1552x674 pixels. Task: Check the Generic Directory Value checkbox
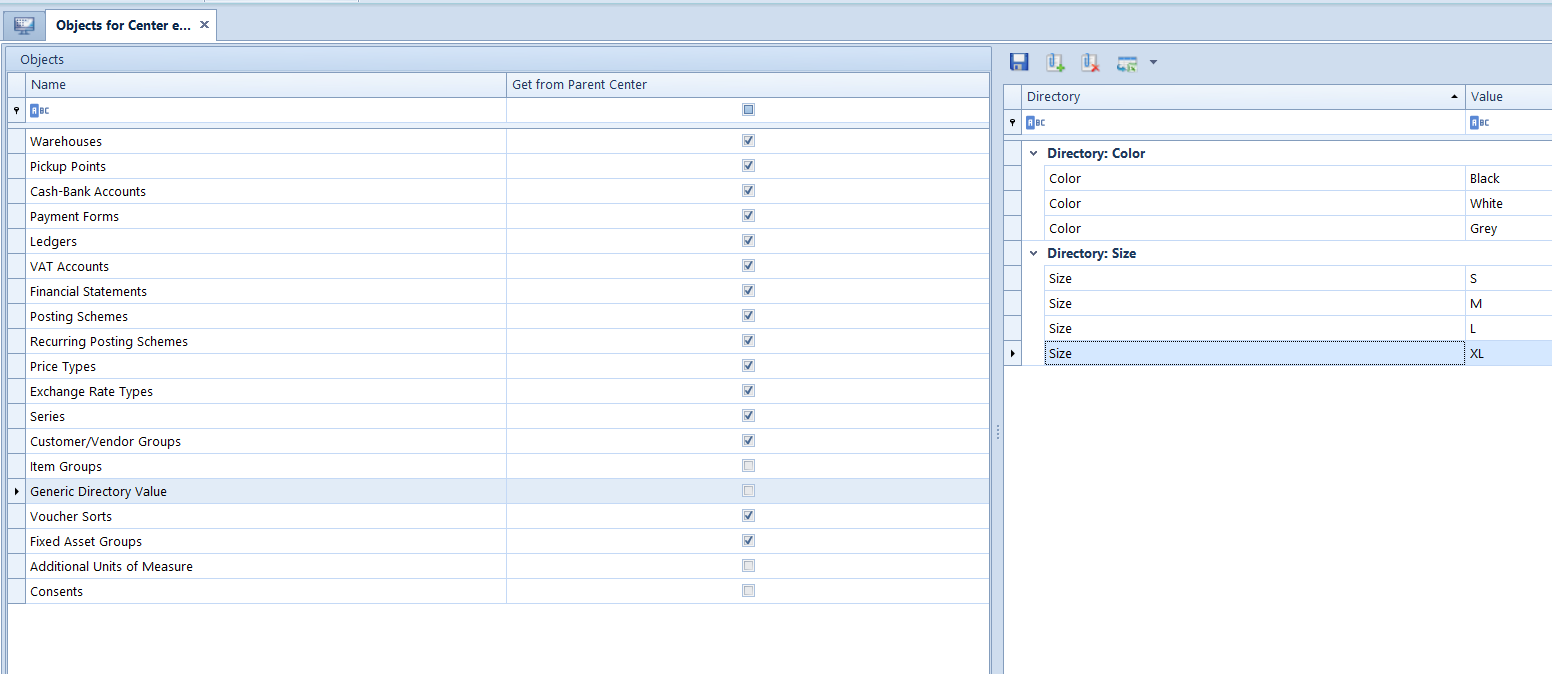[x=748, y=491]
